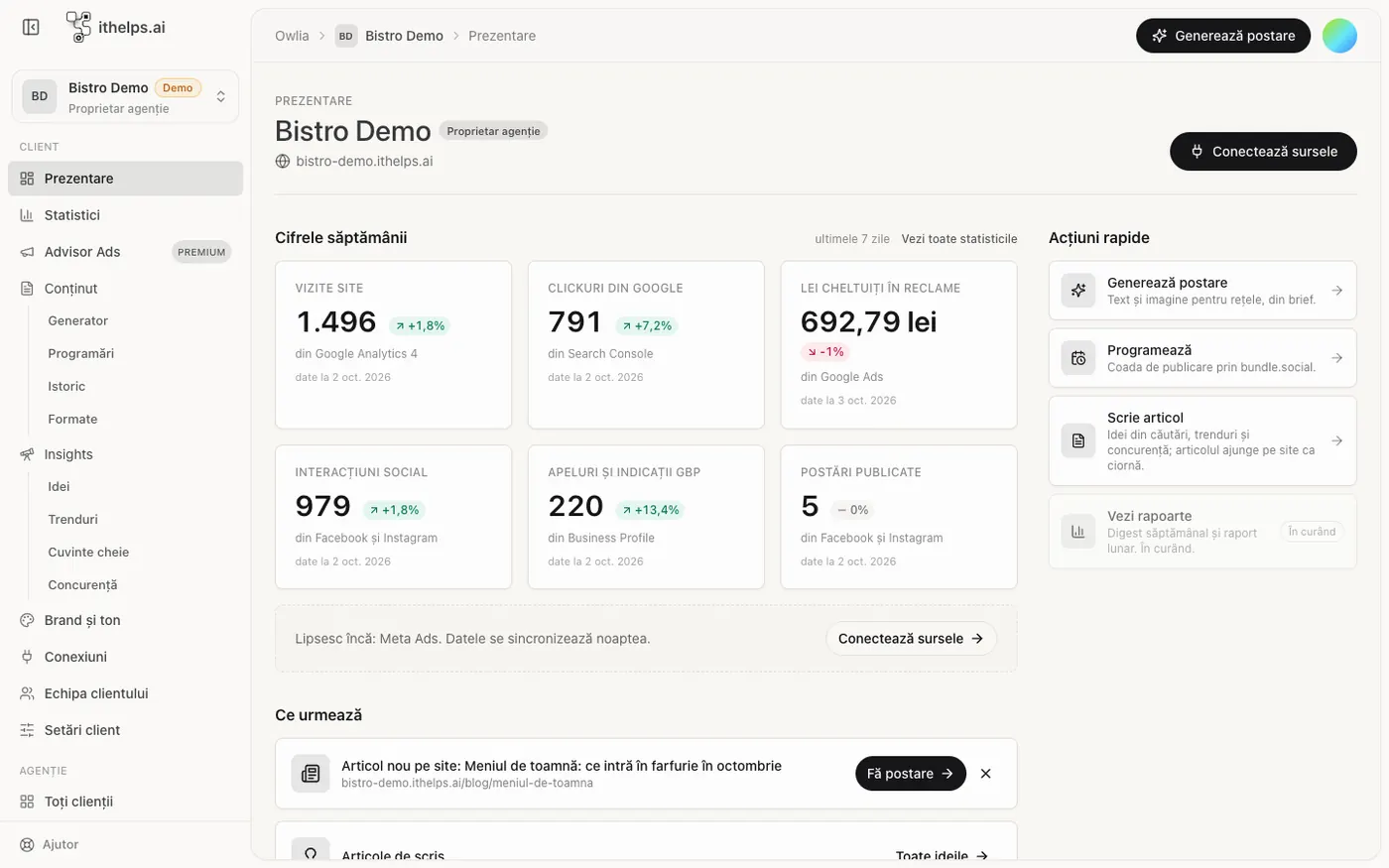Click Conectează sursele in Meta Ads notice
Viewport: 1389px width, 868px height.
[x=911, y=639]
